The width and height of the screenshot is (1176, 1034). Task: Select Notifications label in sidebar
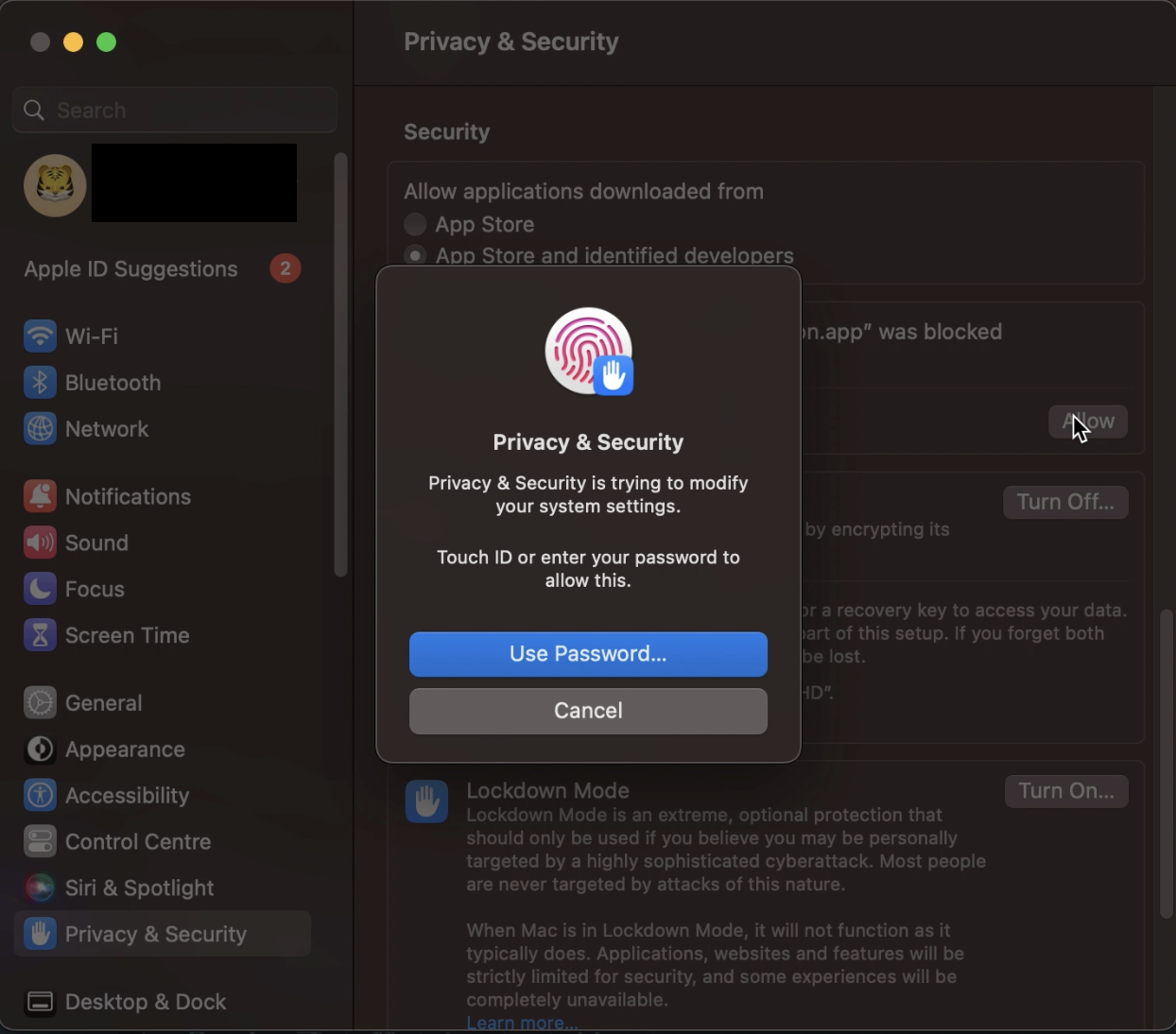pyautogui.click(x=128, y=496)
